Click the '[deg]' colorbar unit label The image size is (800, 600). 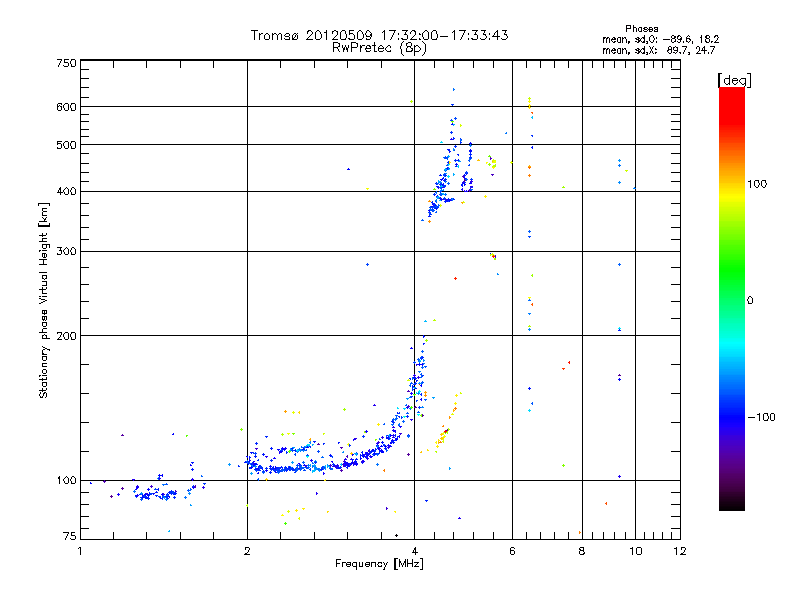734,80
